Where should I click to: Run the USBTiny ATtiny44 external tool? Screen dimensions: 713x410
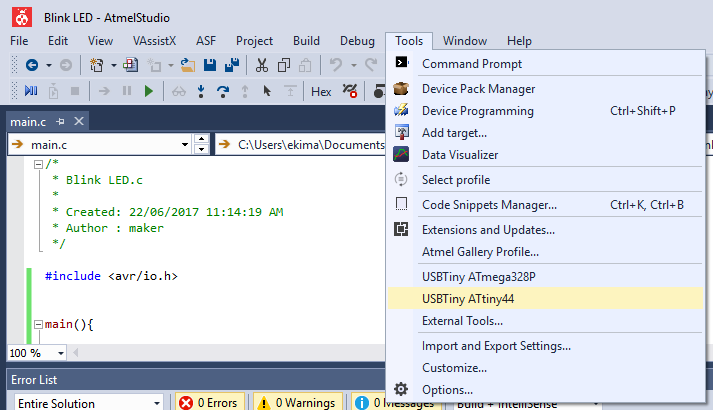pos(545,299)
